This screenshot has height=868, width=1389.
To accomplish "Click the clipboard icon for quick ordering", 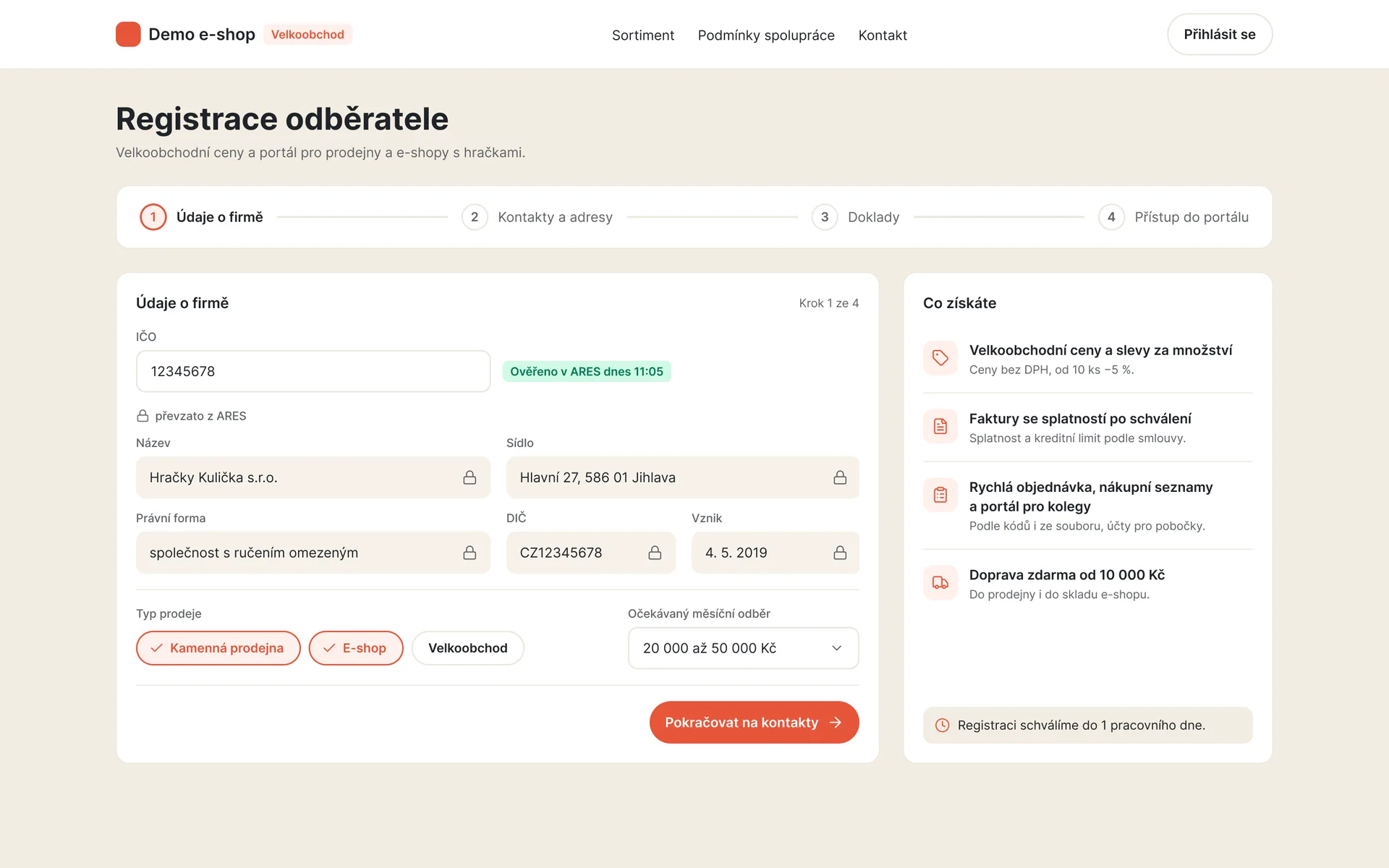I will (x=940, y=495).
